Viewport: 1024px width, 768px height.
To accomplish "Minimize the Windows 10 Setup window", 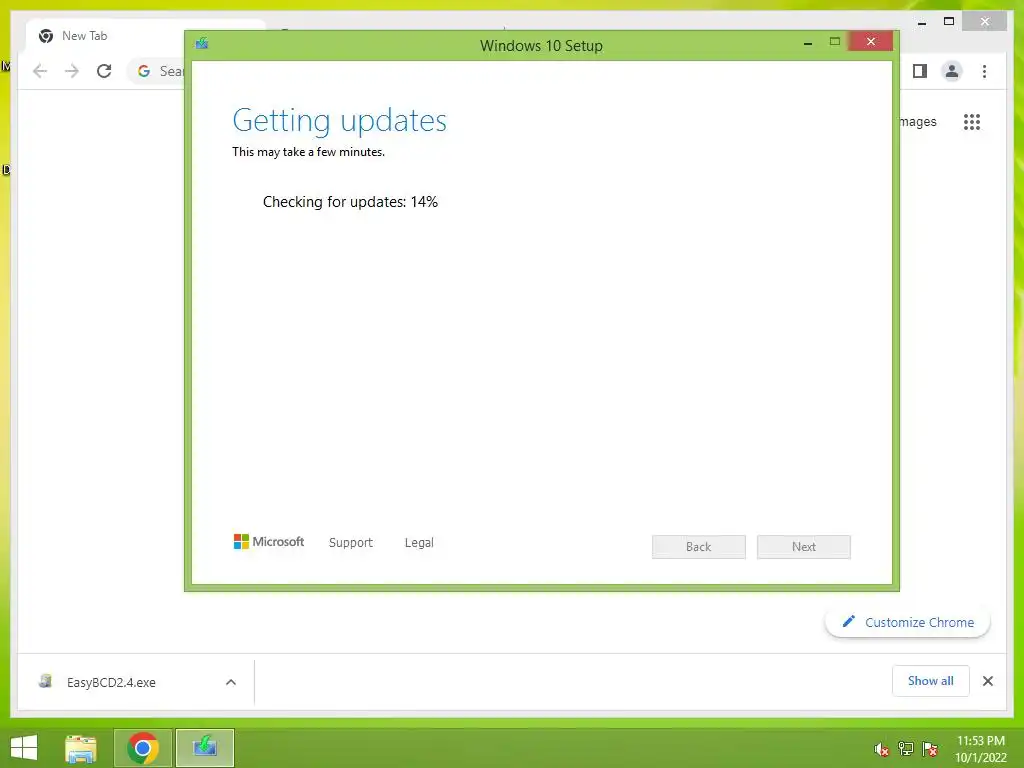I will [808, 42].
